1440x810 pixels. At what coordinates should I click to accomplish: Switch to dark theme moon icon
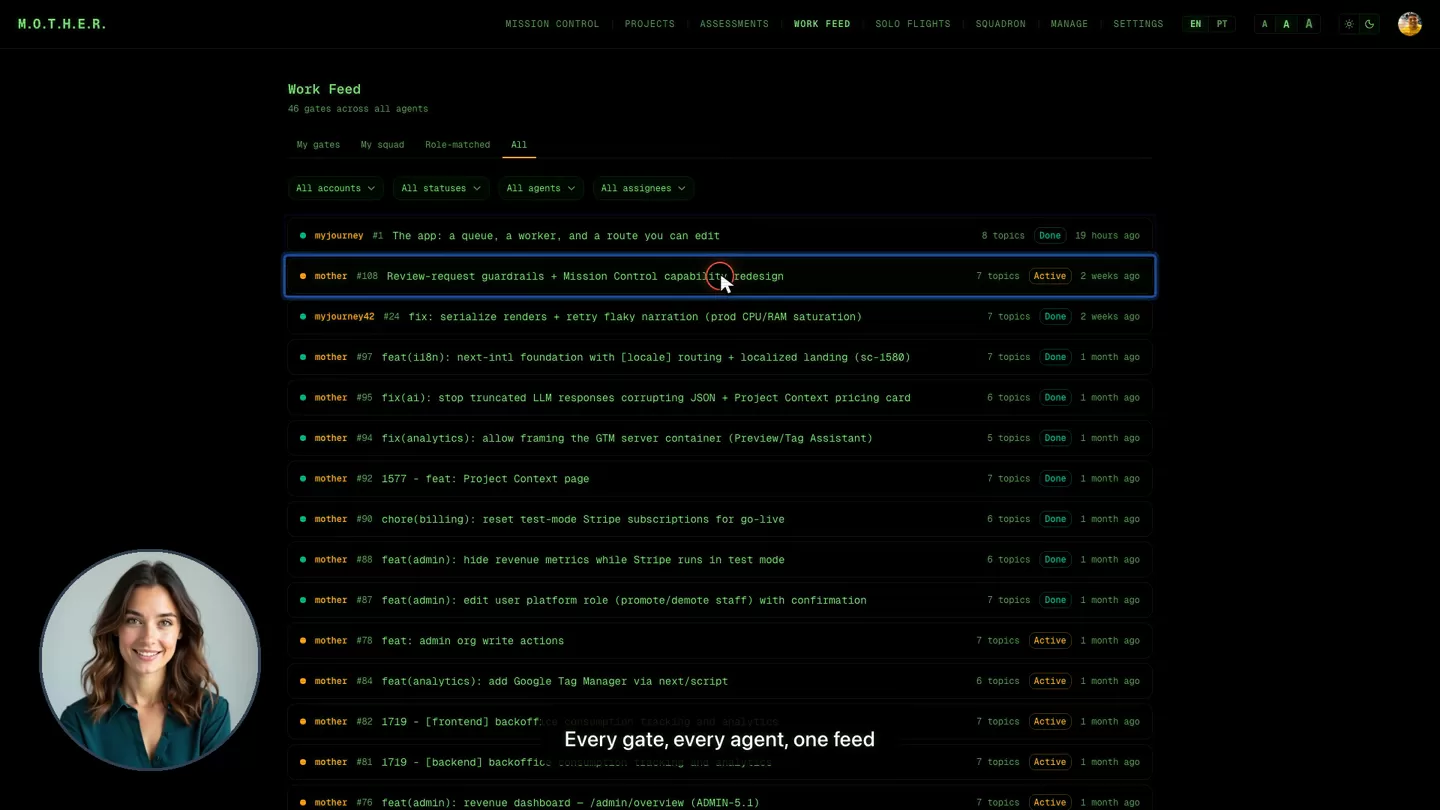click(x=1369, y=24)
